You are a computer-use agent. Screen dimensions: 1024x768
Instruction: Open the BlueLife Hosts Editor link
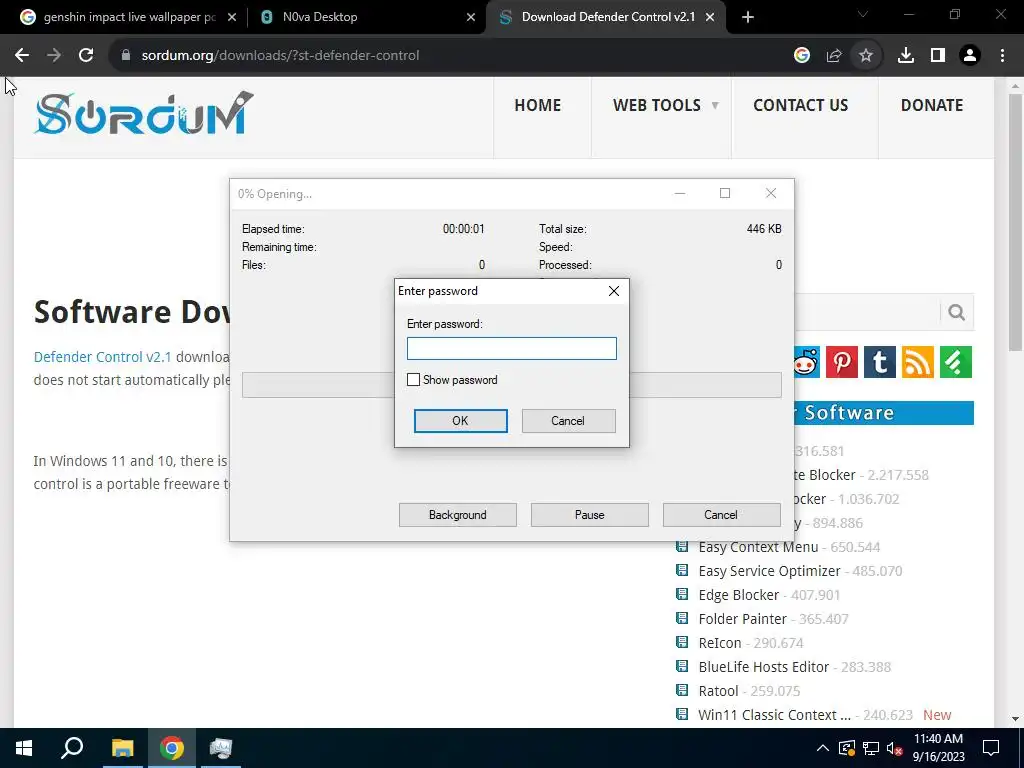tap(763, 667)
